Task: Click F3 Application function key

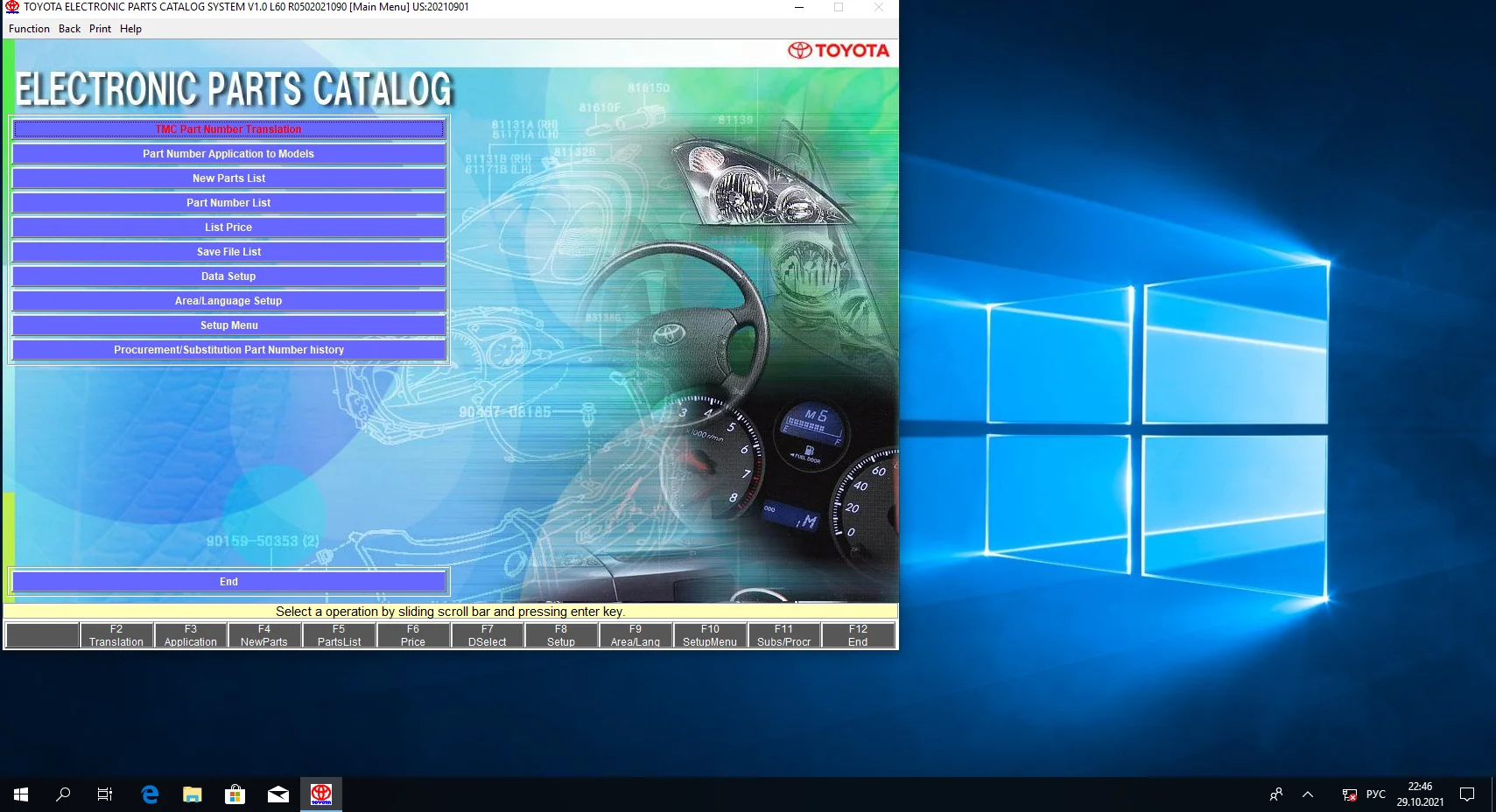Action: (191, 635)
